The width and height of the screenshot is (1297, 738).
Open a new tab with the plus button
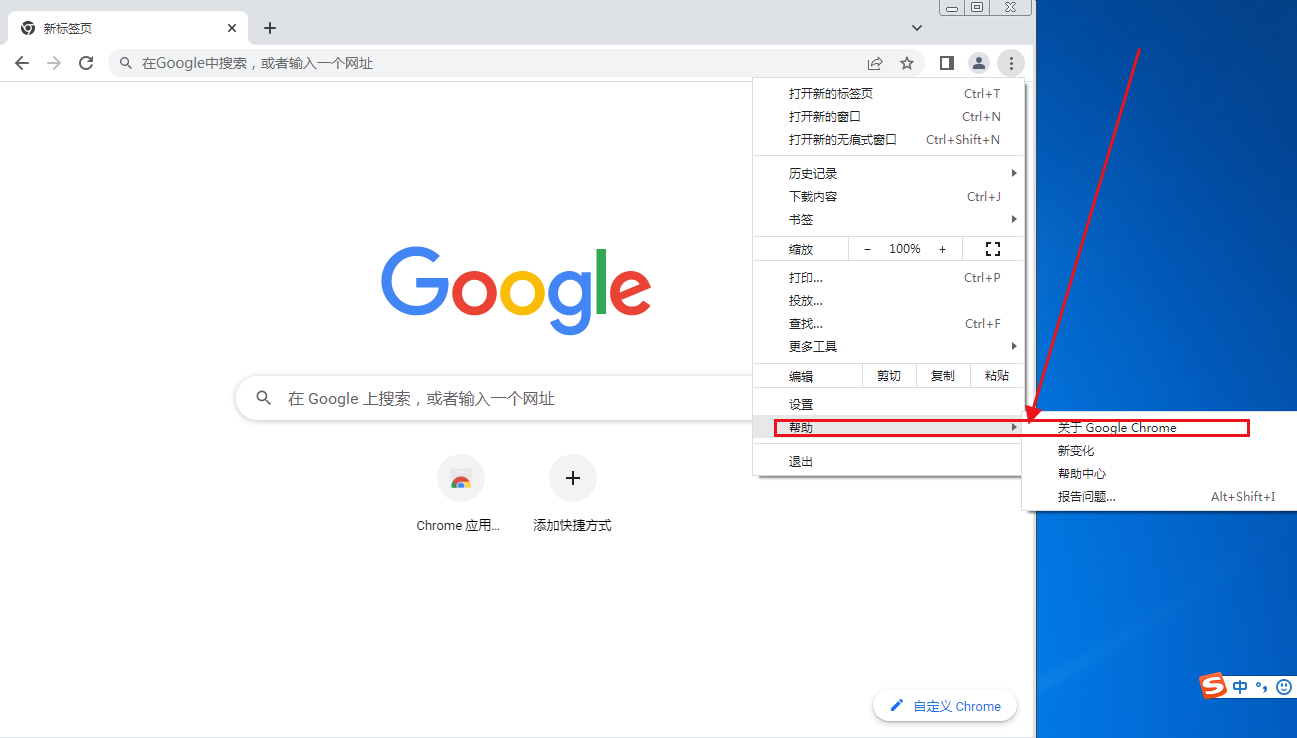[270, 28]
